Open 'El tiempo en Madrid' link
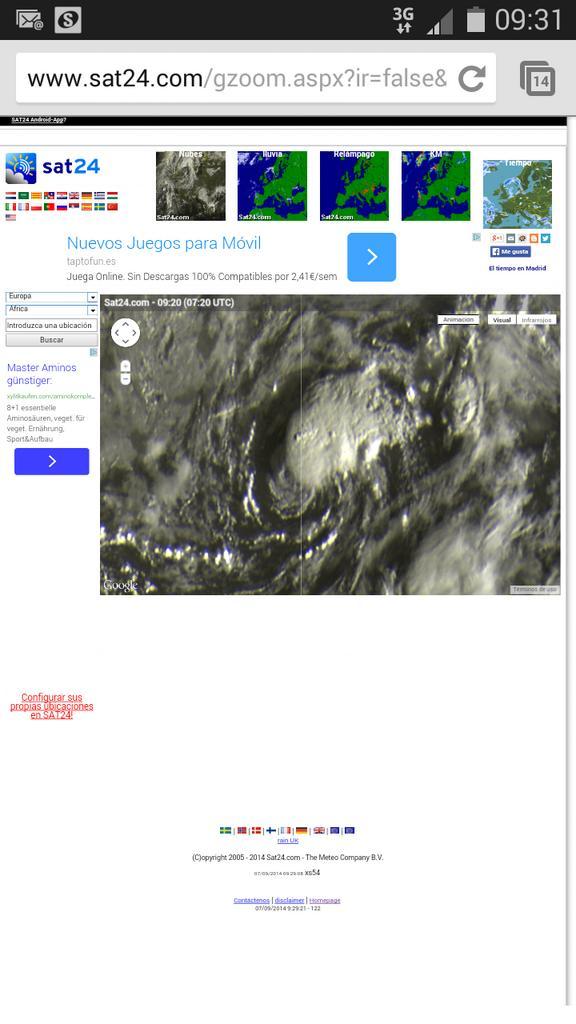 517,268
